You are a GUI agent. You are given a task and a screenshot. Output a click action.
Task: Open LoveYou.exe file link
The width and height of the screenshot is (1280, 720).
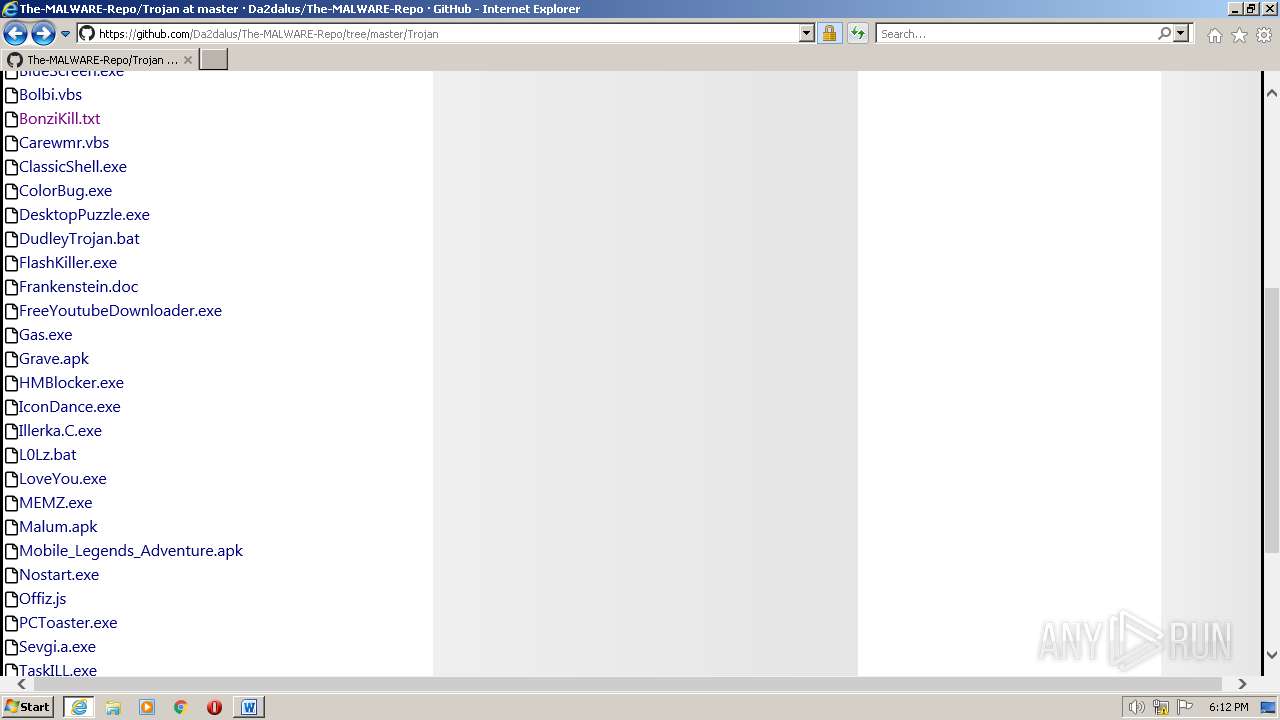pos(62,479)
